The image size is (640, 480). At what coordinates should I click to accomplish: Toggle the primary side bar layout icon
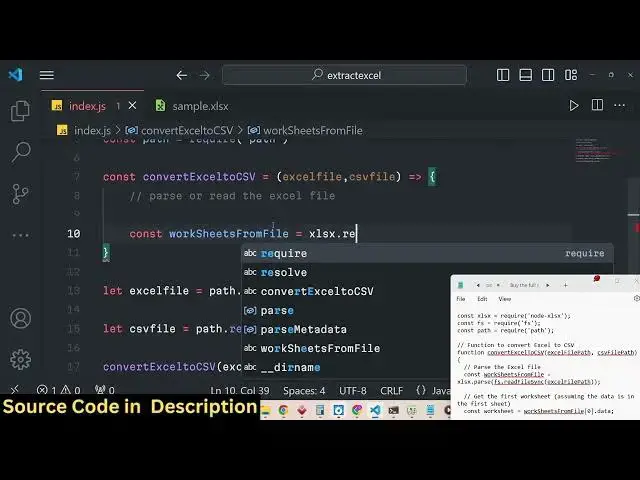coord(503,75)
